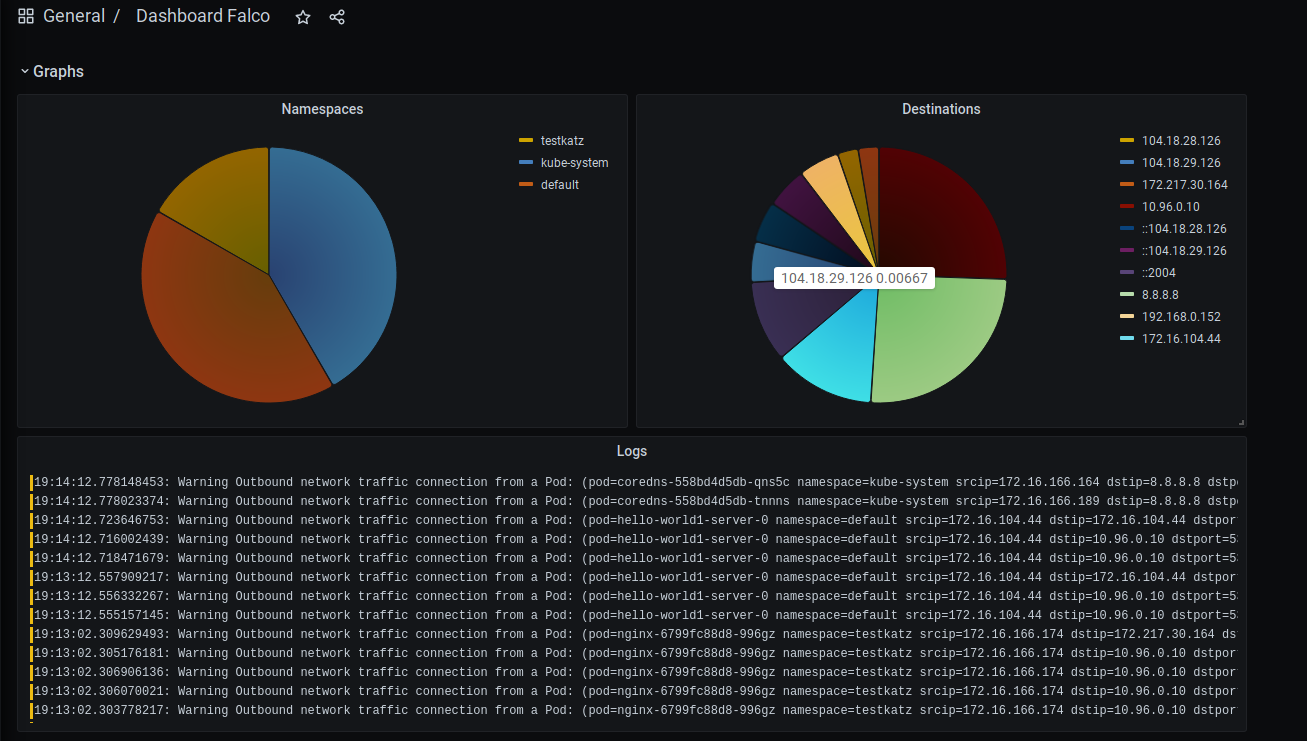Viewport: 1307px width, 741px height.
Task: Toggle testkatz series in Namespaces legend
Action: tap(562, 141)
